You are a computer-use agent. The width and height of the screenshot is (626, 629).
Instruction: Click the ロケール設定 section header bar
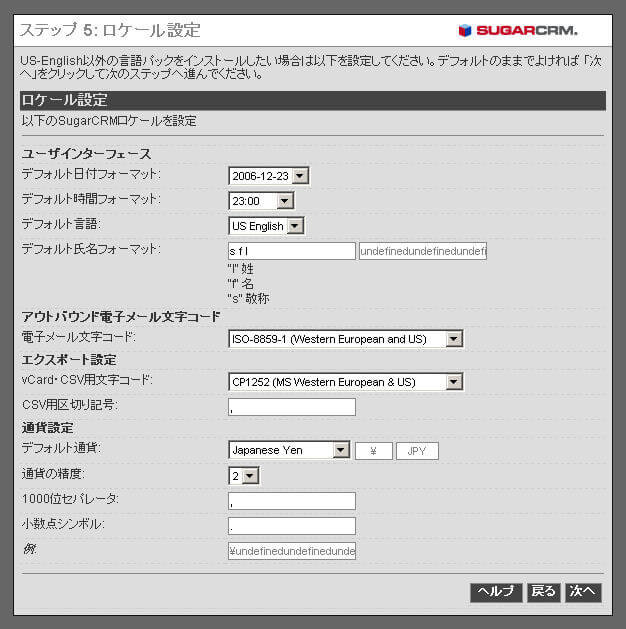click(312, 100)
